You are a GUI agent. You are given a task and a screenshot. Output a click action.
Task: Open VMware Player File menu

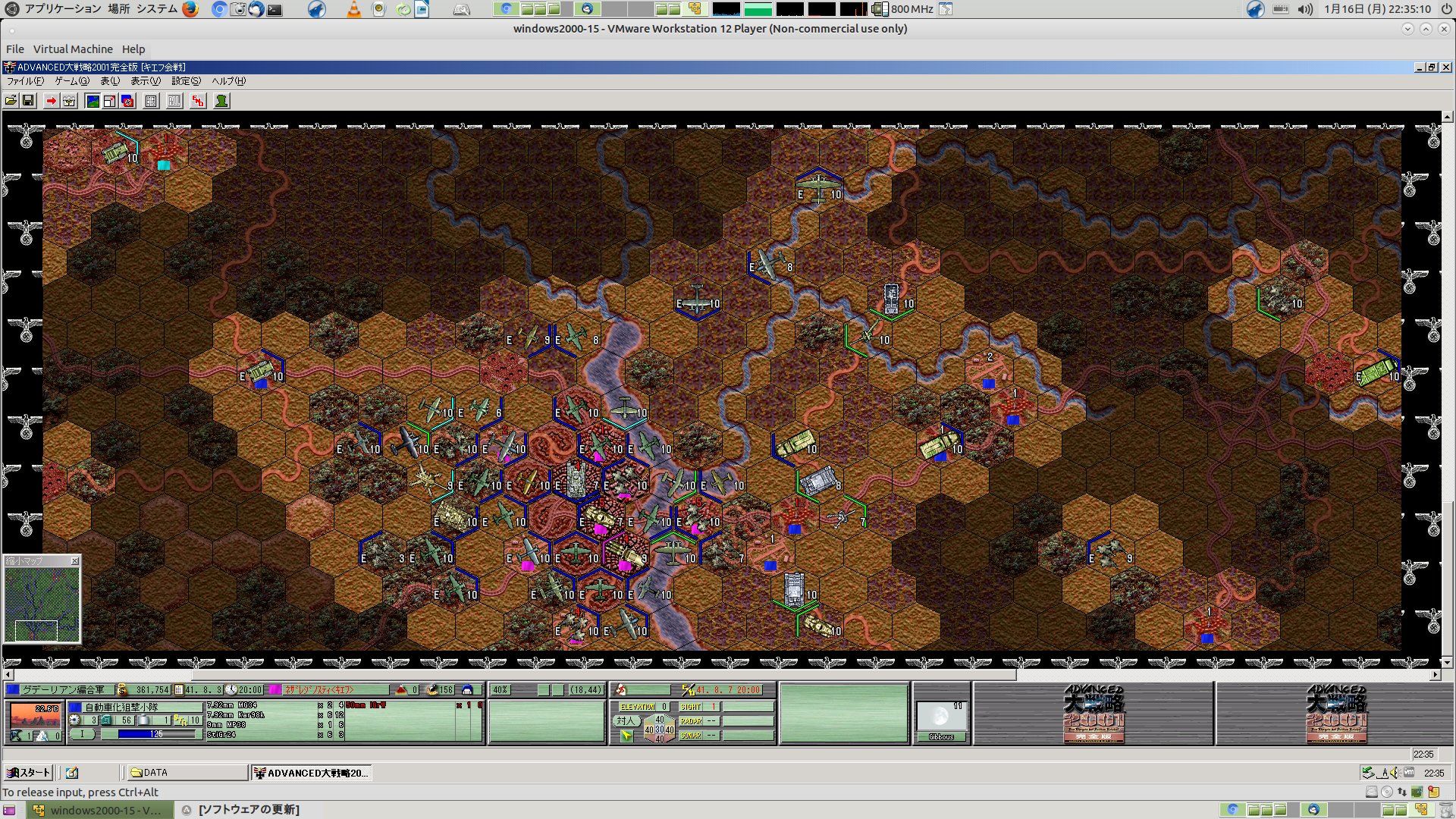[15, 49]
